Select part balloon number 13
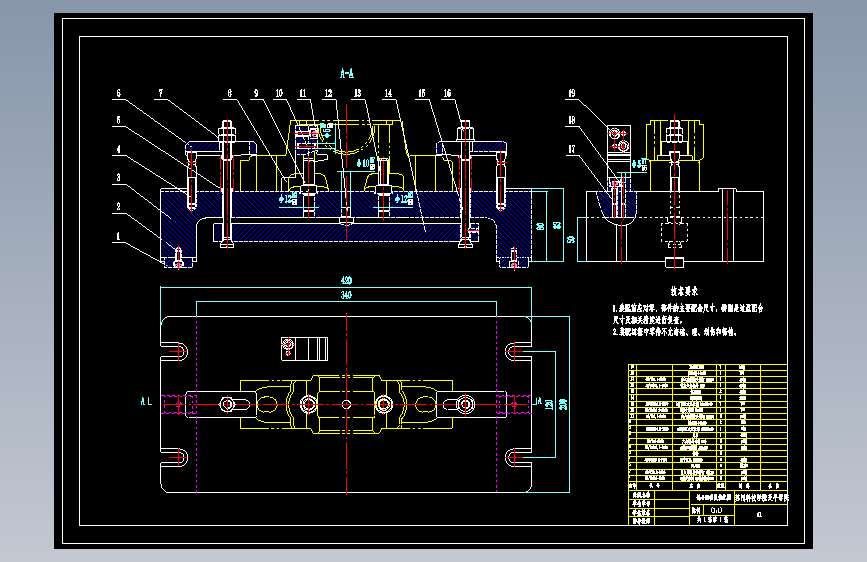Image resolution: width=867 pixels, height=562 pixels. (358, 93)
